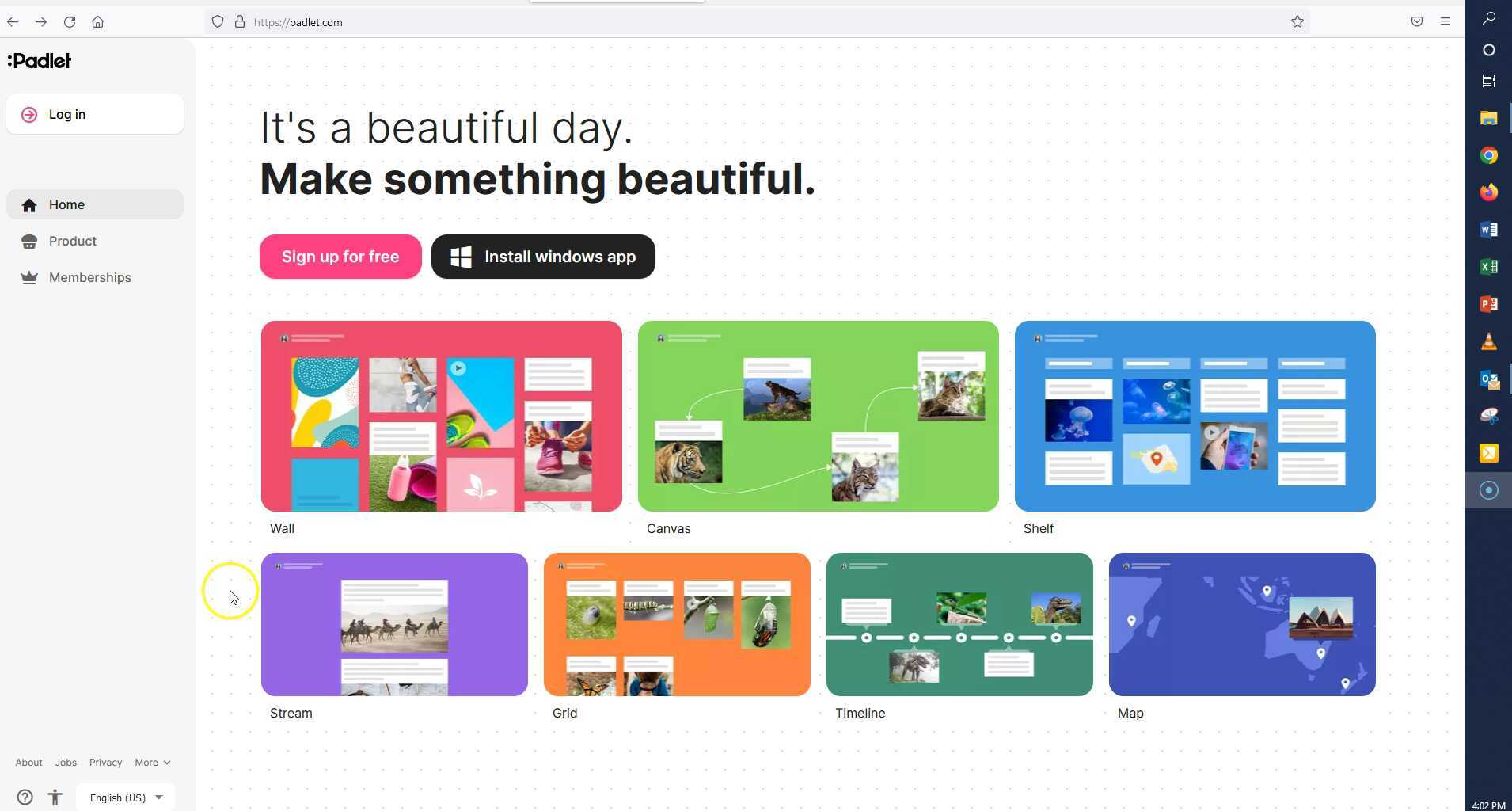This screenshot has height=811, width=1512.
Task: Expand the More footer dropdown
Action: [x=152, y=762]
